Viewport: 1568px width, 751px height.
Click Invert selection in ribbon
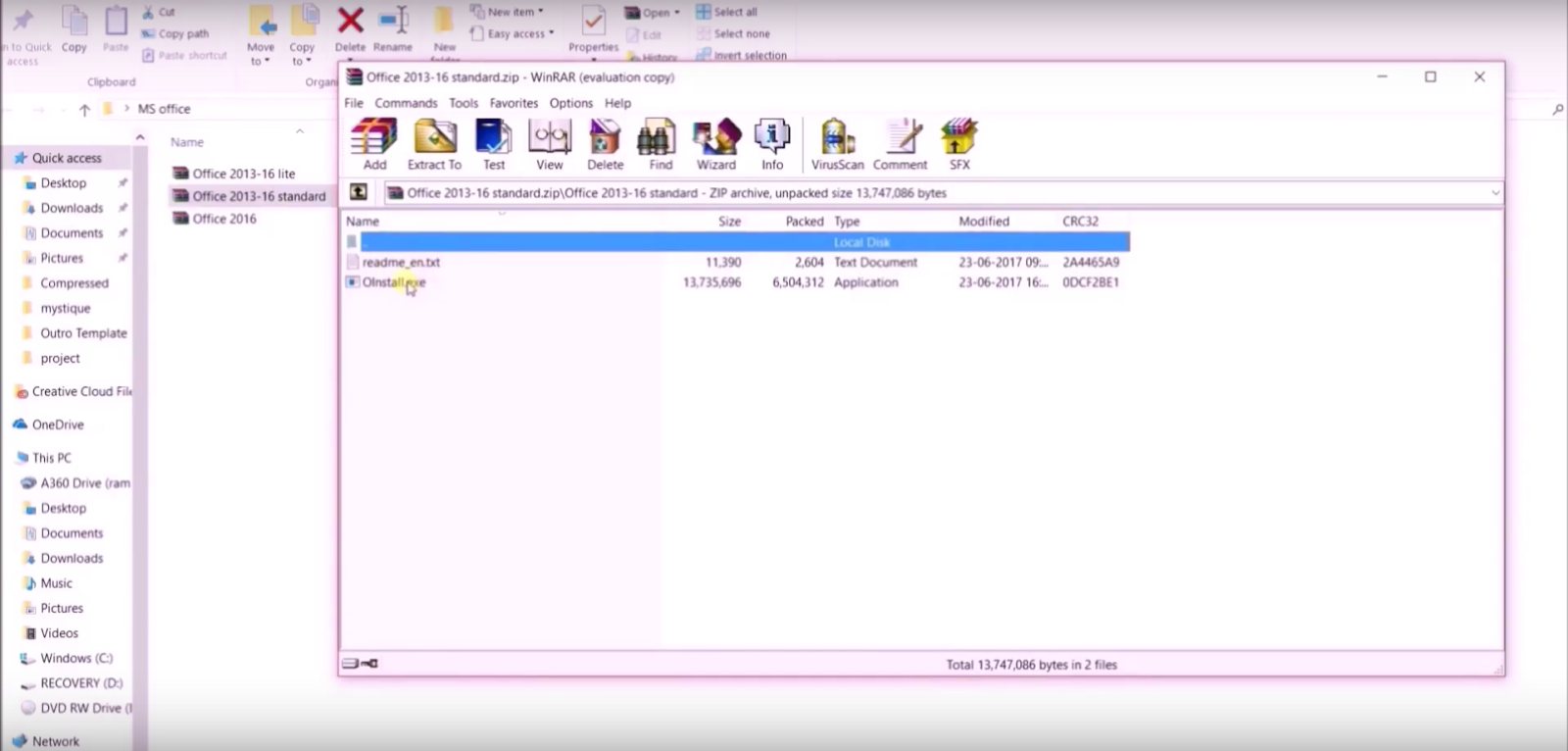[742, 55]
